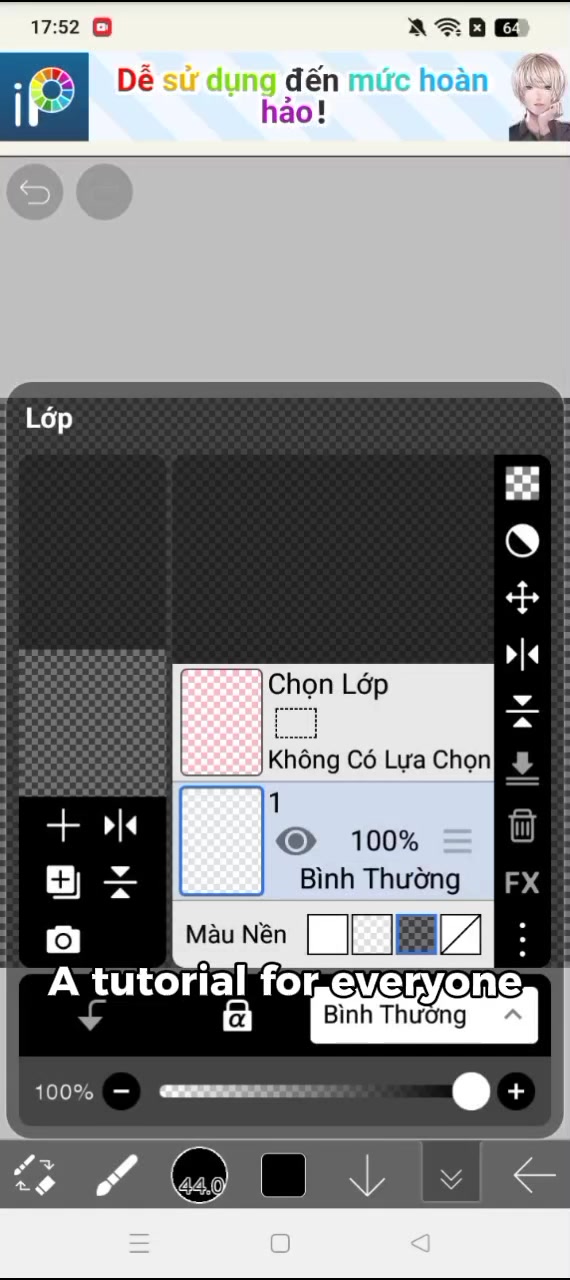Open the FX filter option
570x1280 pixels.
[x=522, y=883]
